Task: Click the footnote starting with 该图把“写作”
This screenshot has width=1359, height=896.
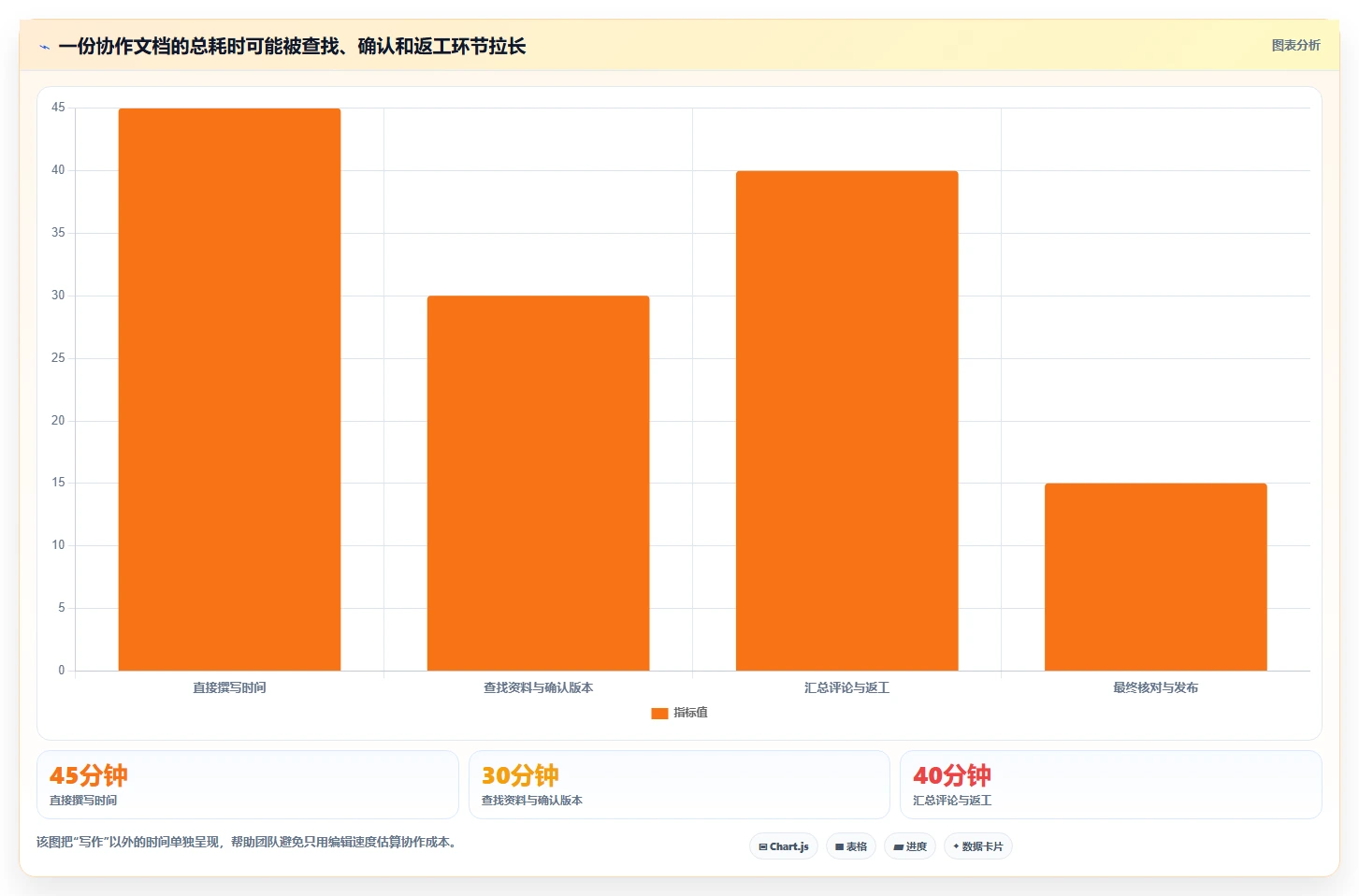Action: coord(248,842)
